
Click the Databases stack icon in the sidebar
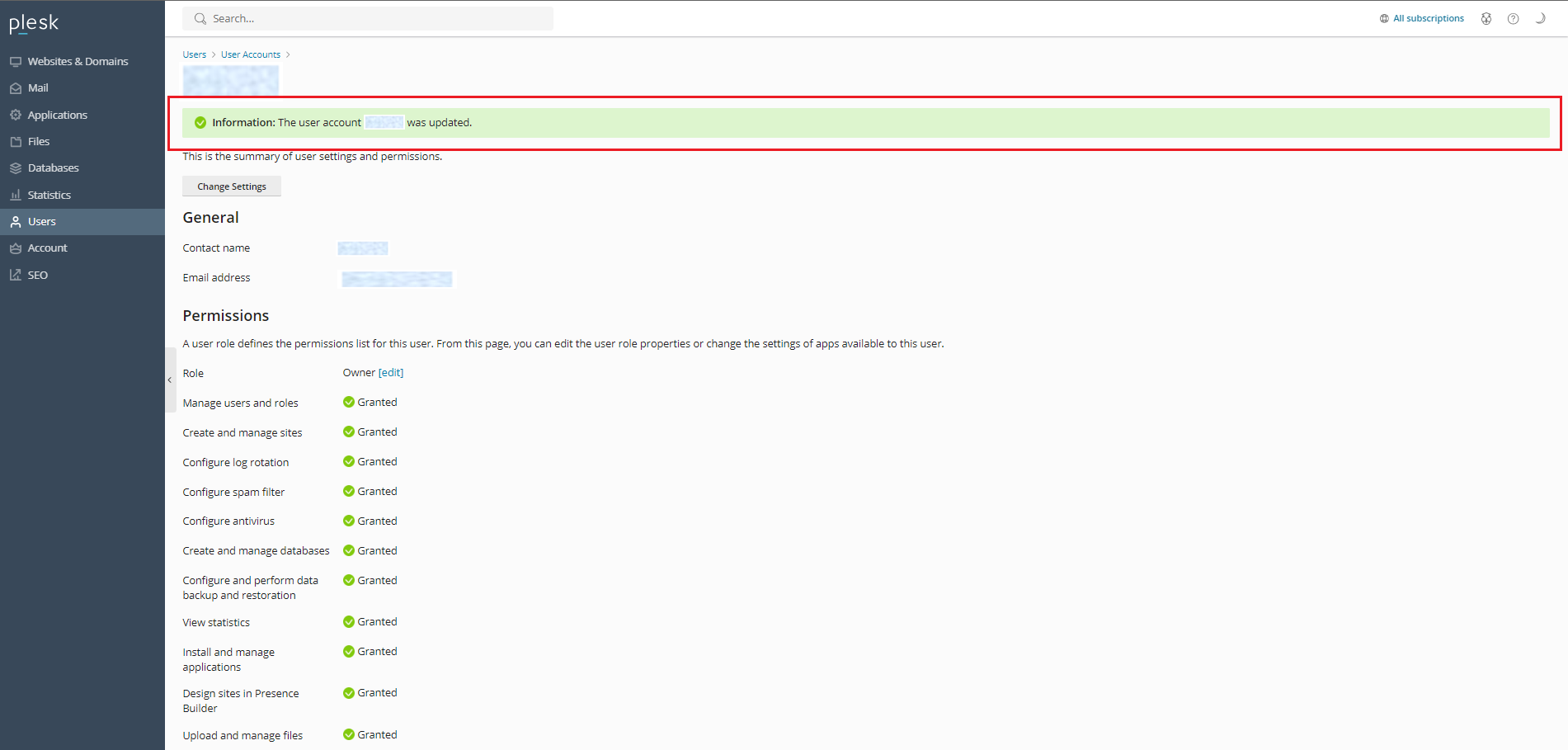point(16,168)
